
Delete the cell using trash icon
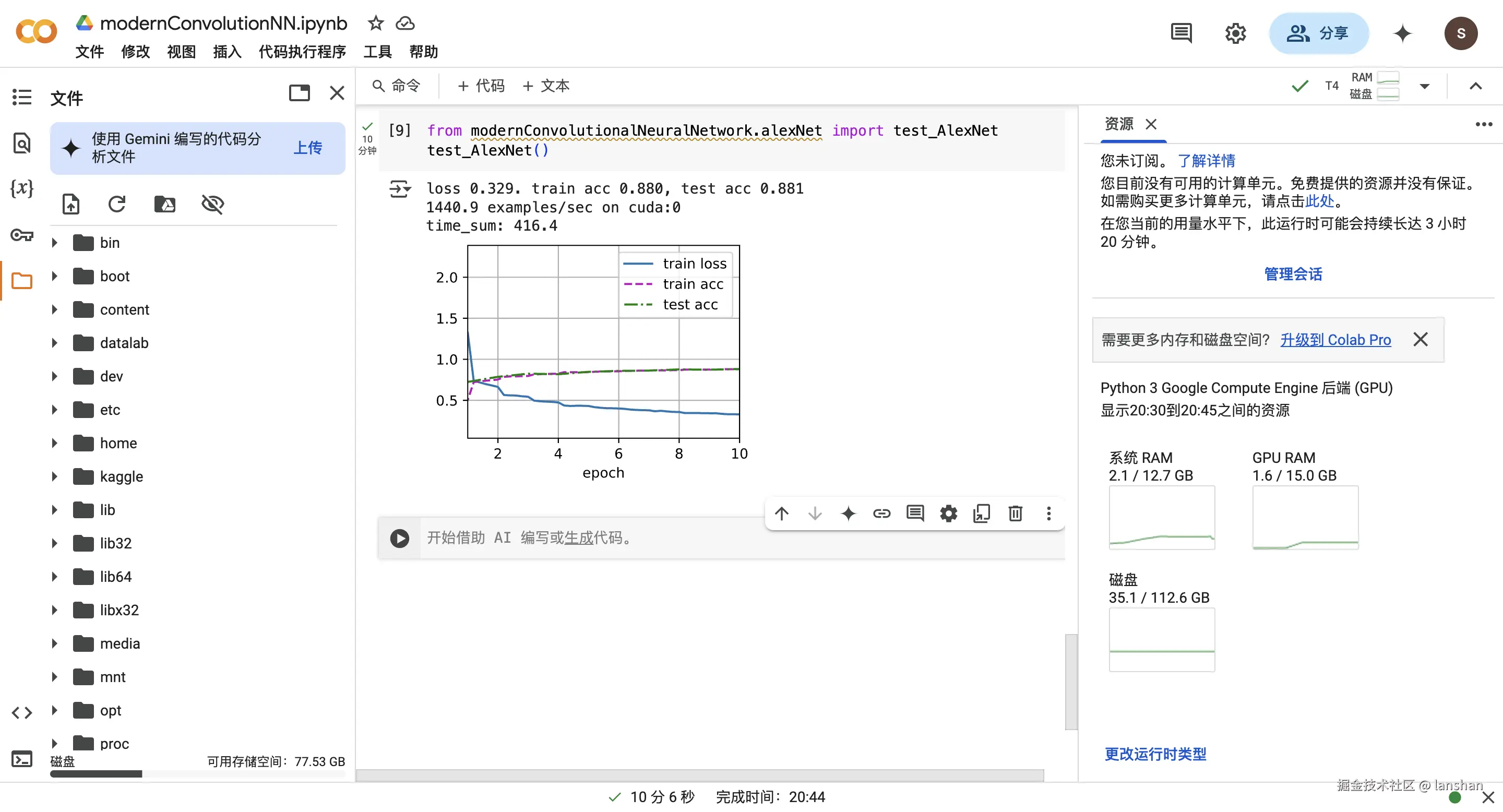(1015, 514)
